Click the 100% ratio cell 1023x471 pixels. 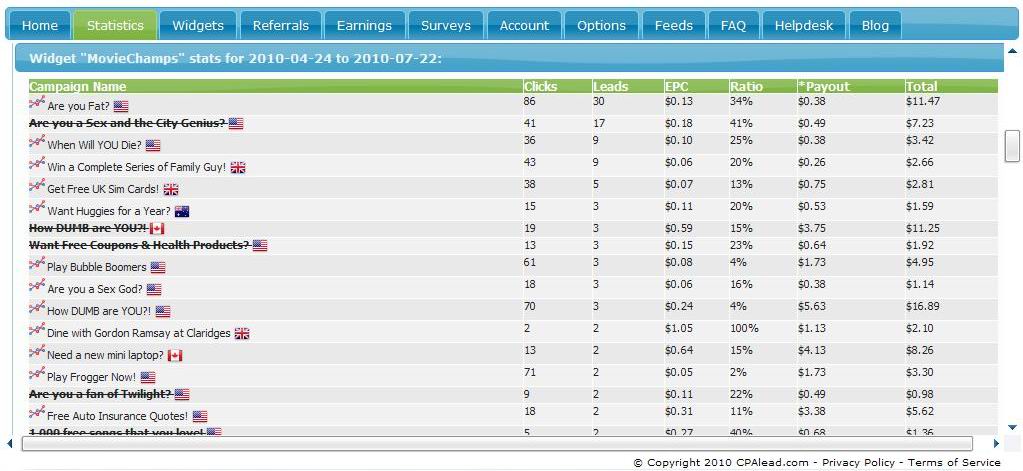point(744,328)
